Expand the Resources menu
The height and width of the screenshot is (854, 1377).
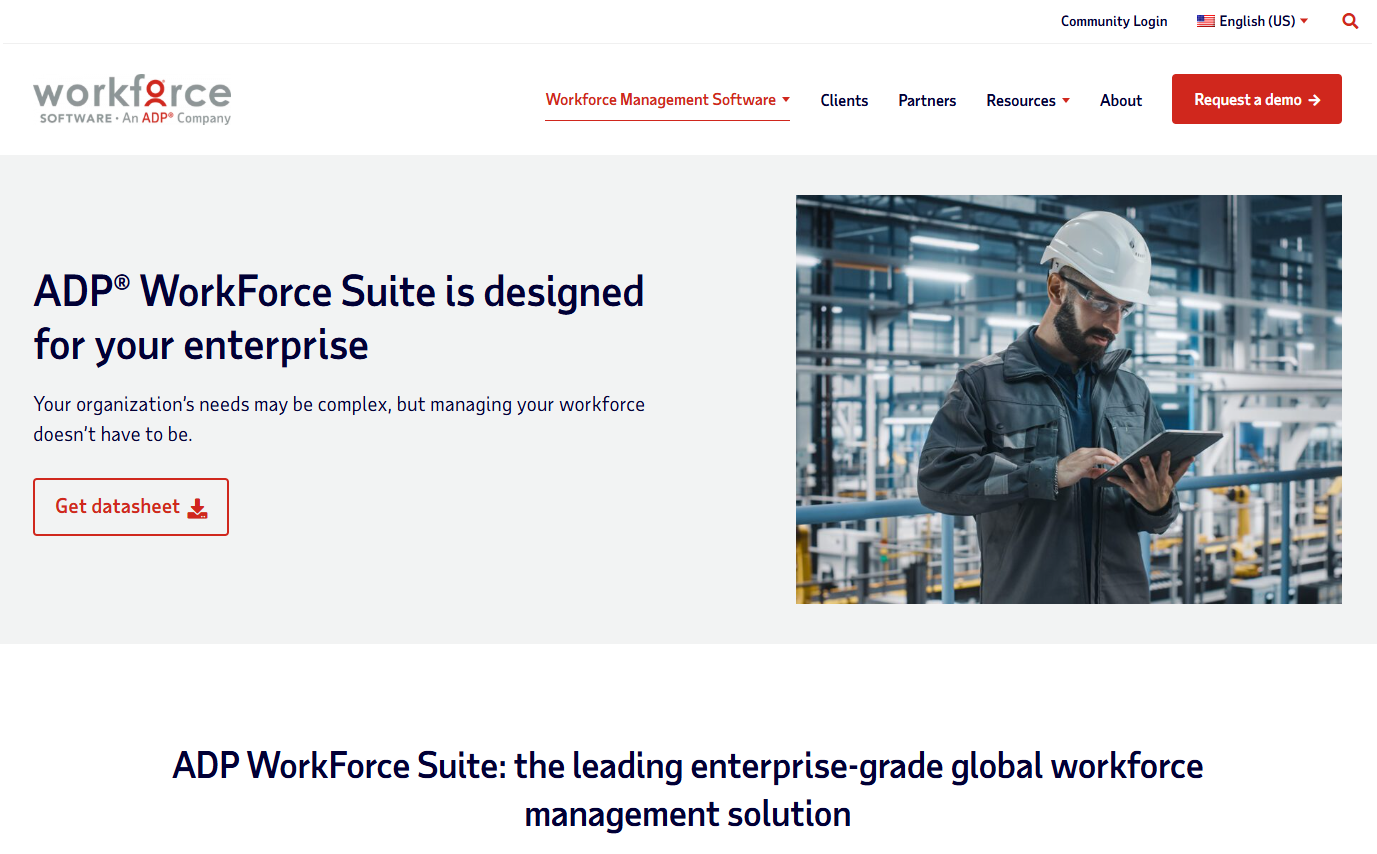[1028, 100]
